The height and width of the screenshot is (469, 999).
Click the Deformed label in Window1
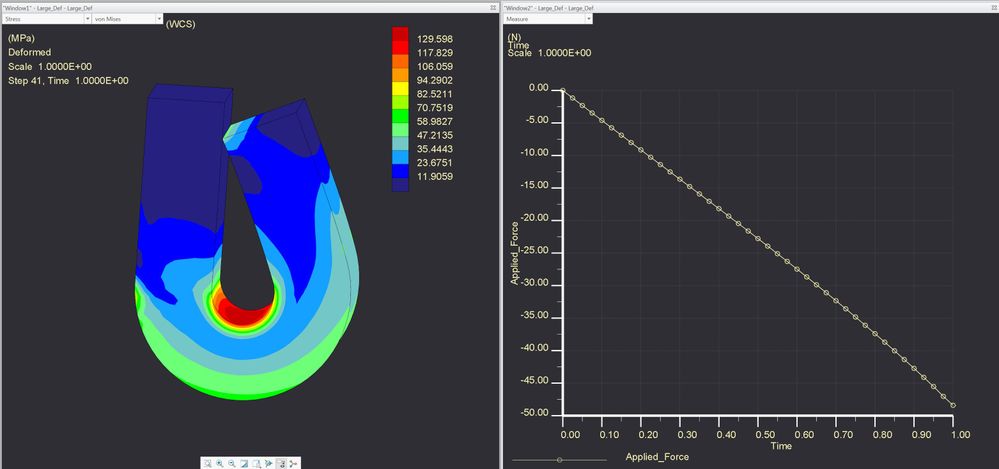click(29, 52)
